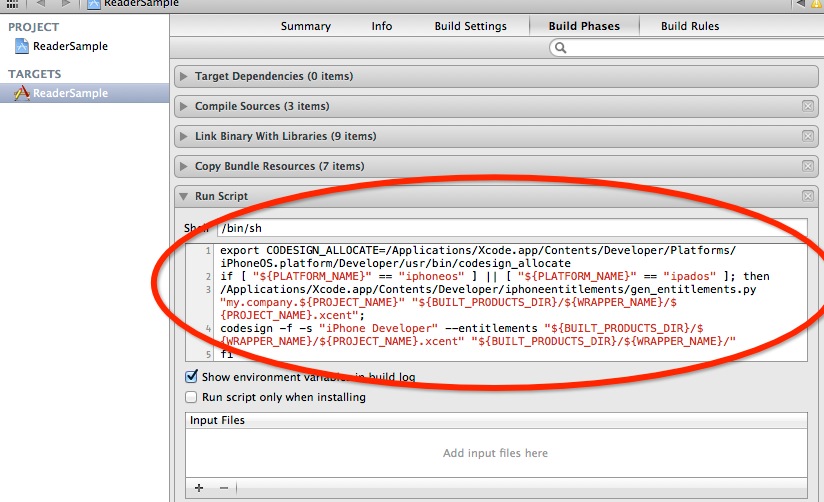
Task: Click the yellow warning indicator in jump bar
Action: 816,3
